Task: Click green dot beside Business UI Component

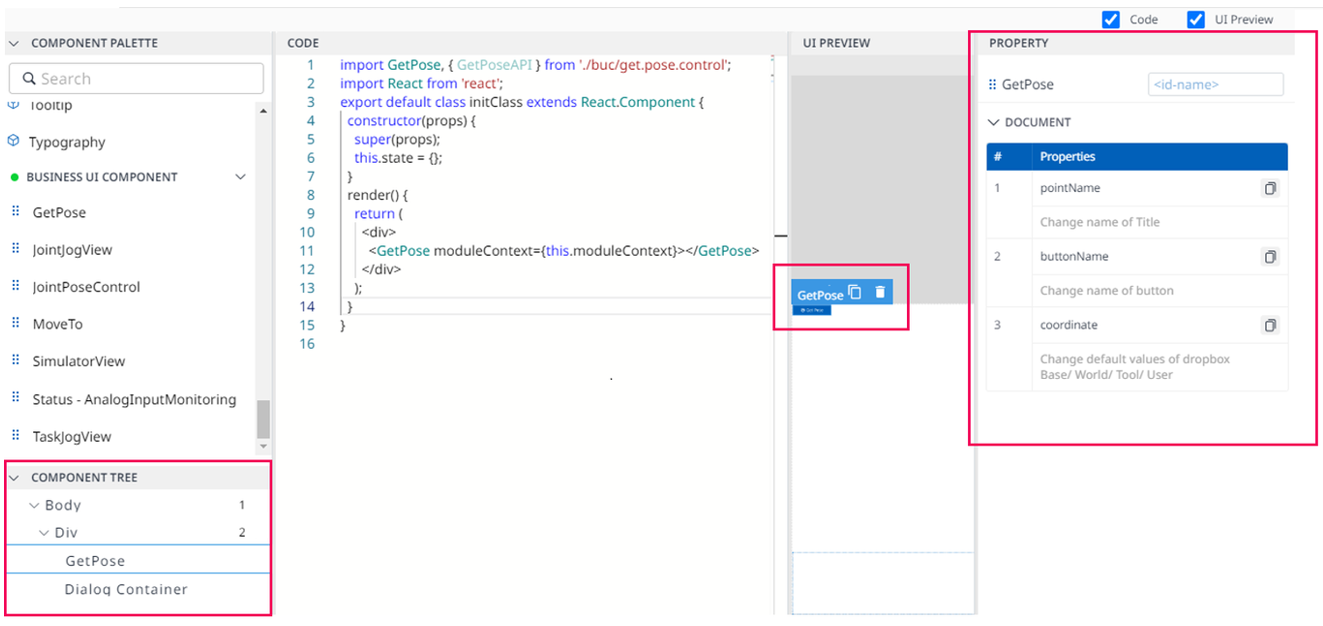Action: pyautogui.click(x=15, y=177)
